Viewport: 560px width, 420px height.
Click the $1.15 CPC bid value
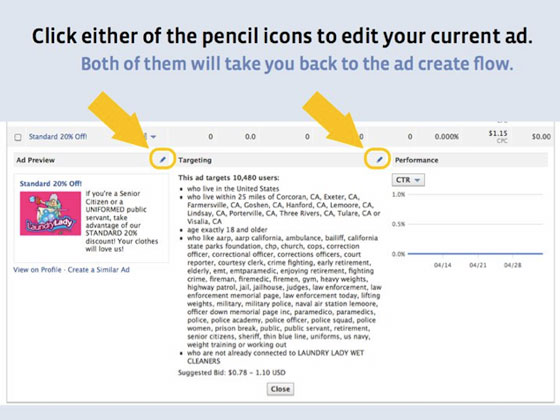pyautogui.click(x=498, y=133)
